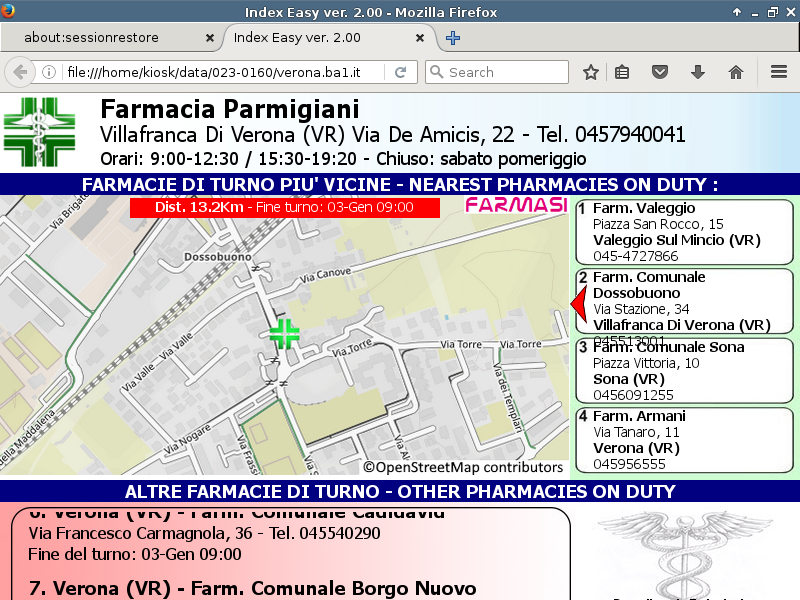Show site information icon in address bar

point(49,72)
